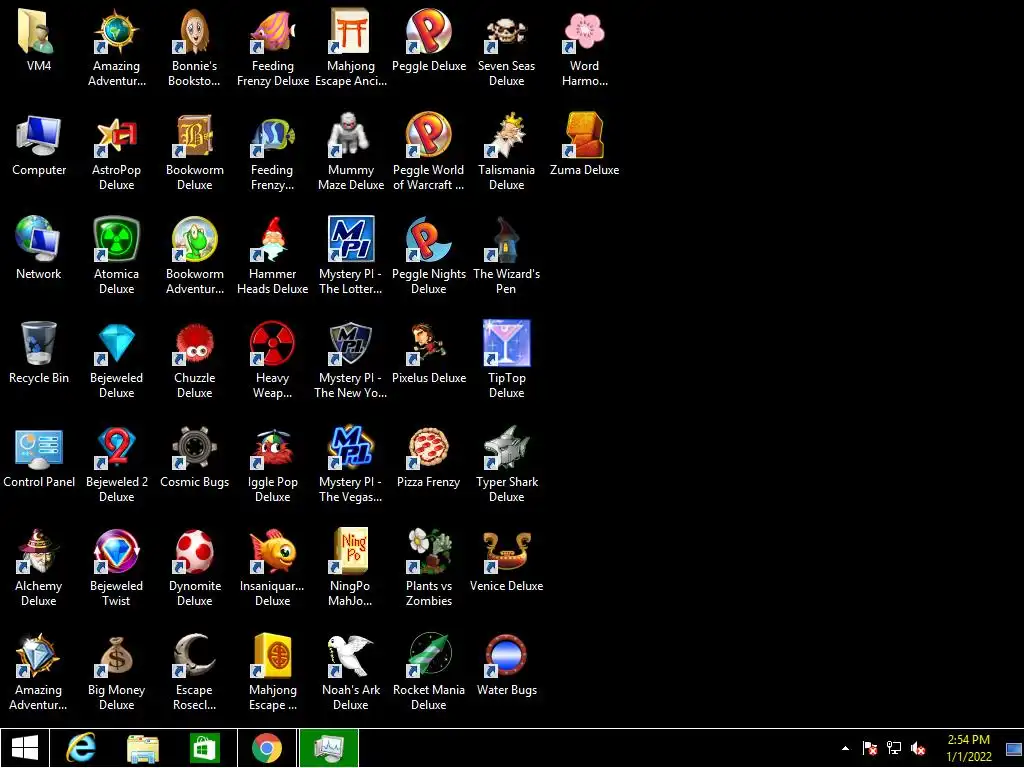Select Mystery PI The Vegas shortcut
The image size is (1024, 768).
351,447
